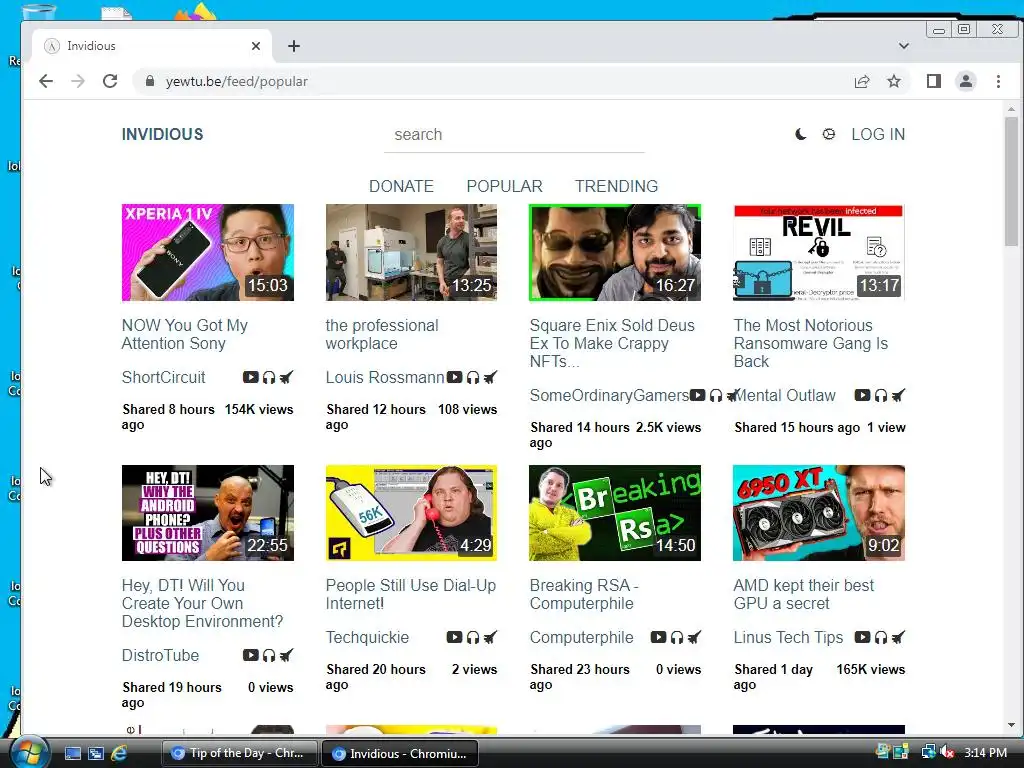Watch Computerphile video on YouTube icon
1024x768 pixels.
[x=658, y=637]
